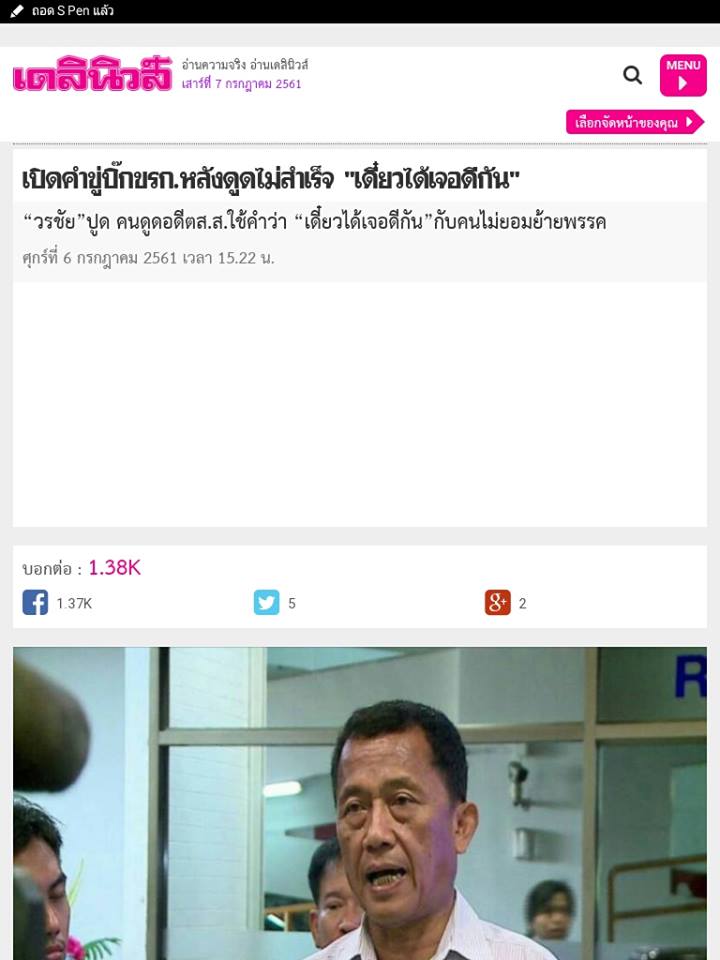Click the Facebook share count 1.37K
Viewport: 720px width, 960px height.
[74, 604]
